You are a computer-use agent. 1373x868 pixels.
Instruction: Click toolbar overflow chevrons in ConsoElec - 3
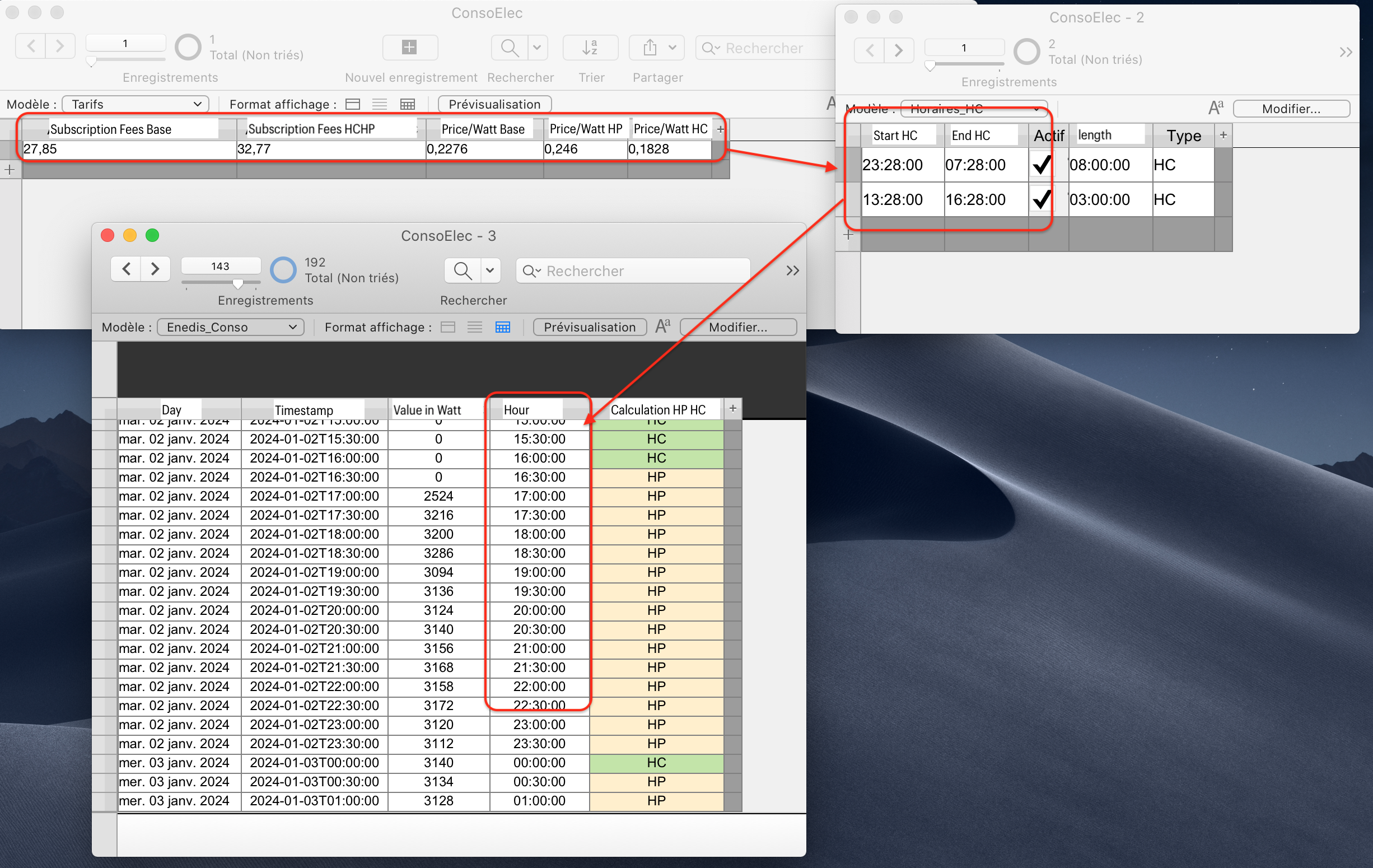(x=792, y=271)
